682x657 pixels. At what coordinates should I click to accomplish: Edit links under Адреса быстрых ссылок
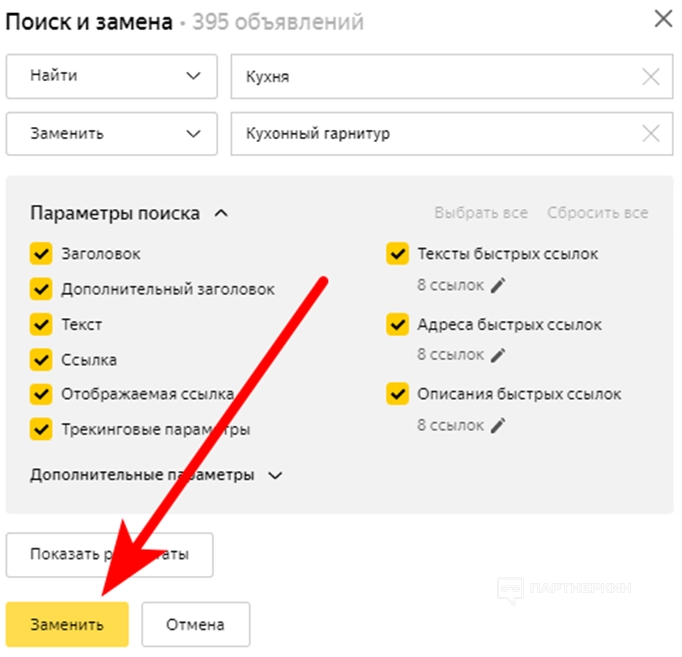[x=498, y=354]
